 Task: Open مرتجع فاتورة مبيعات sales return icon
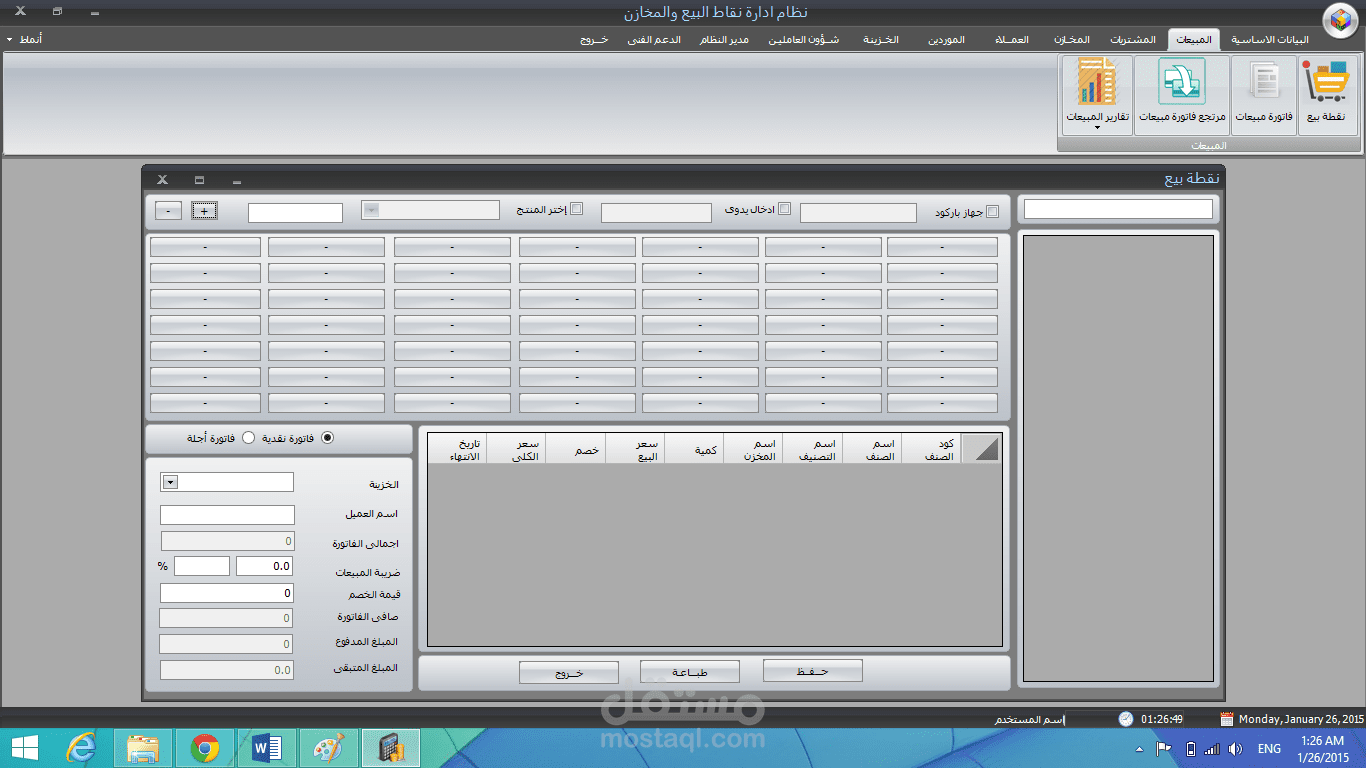[1182, 95]
